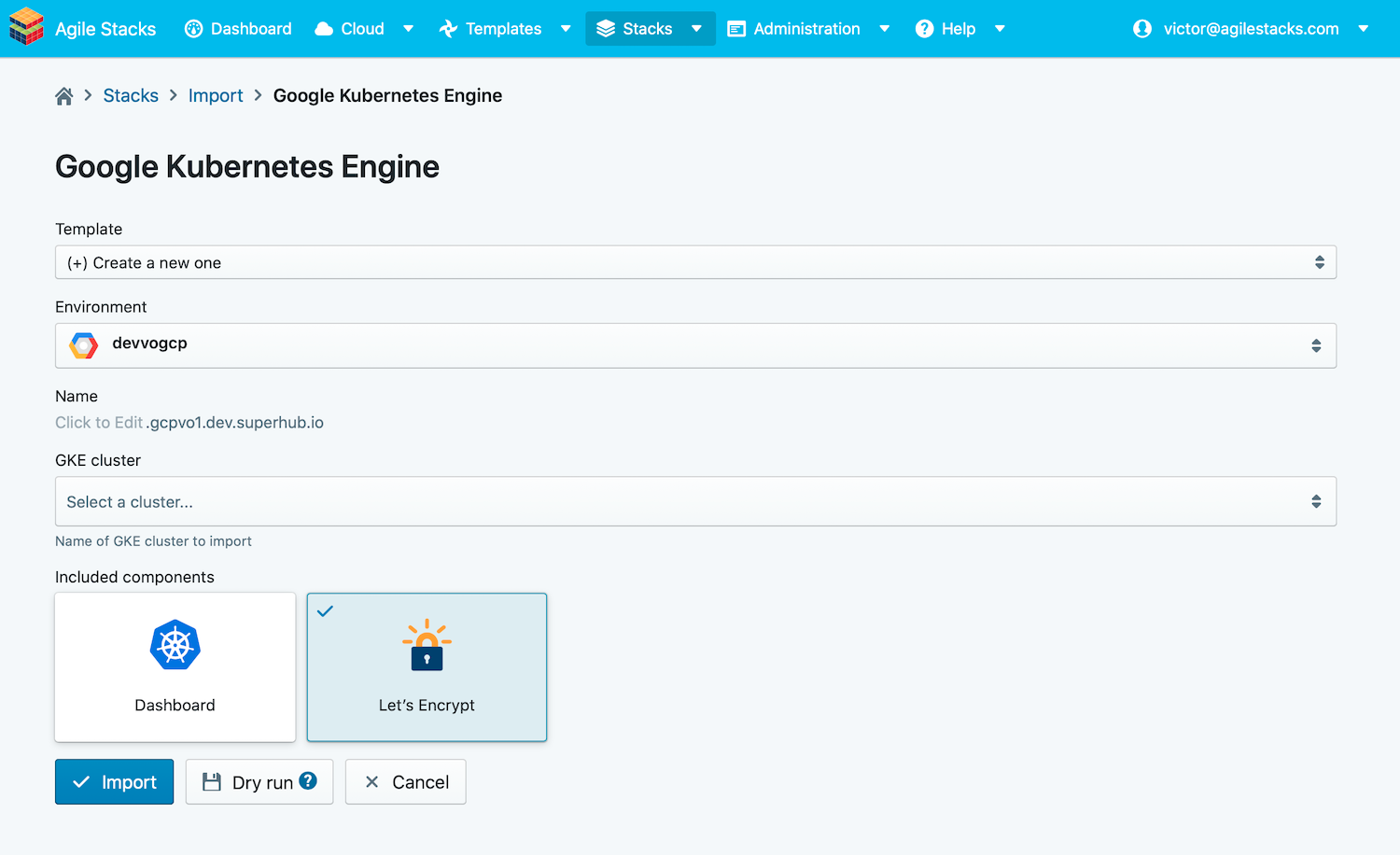Viewport: 1400px width, 855px height.
Task: Click the Kubernetes wheel icon on Dashboard card
Action: [x=175, y=645]
